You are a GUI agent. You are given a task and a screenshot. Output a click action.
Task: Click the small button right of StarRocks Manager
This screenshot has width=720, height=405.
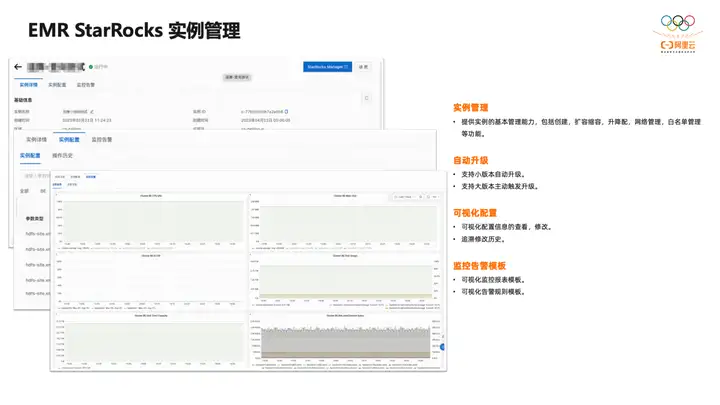(363, 67)
